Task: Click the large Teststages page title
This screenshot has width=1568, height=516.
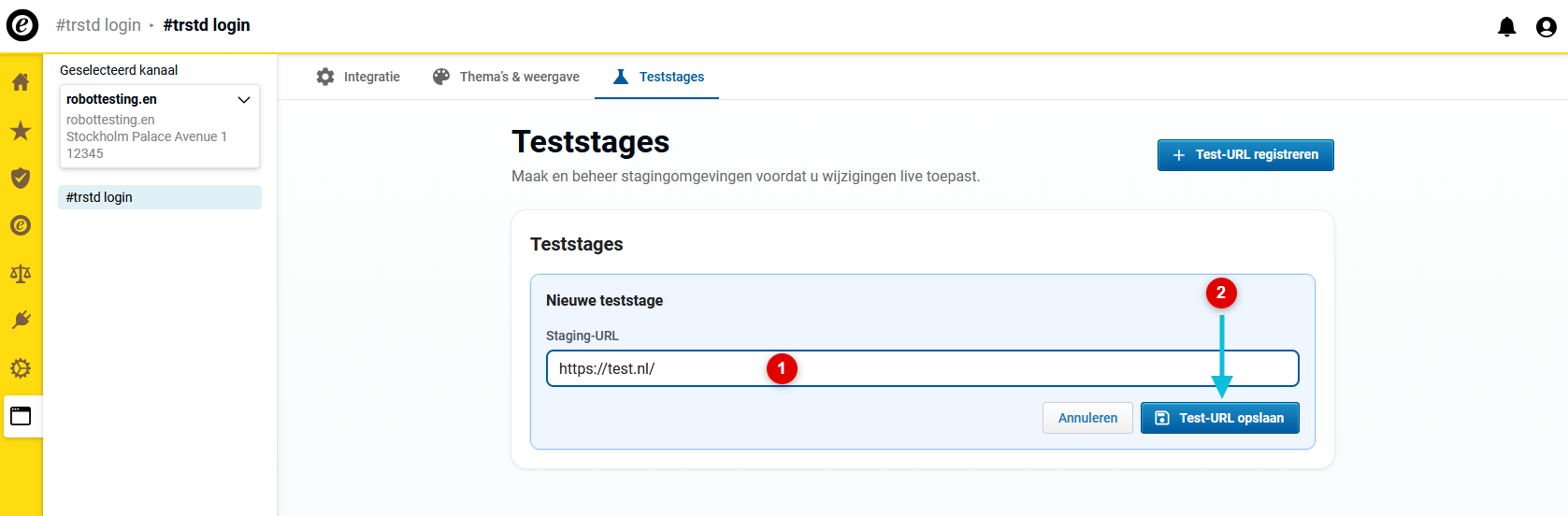Action: (x=591, y=142)
